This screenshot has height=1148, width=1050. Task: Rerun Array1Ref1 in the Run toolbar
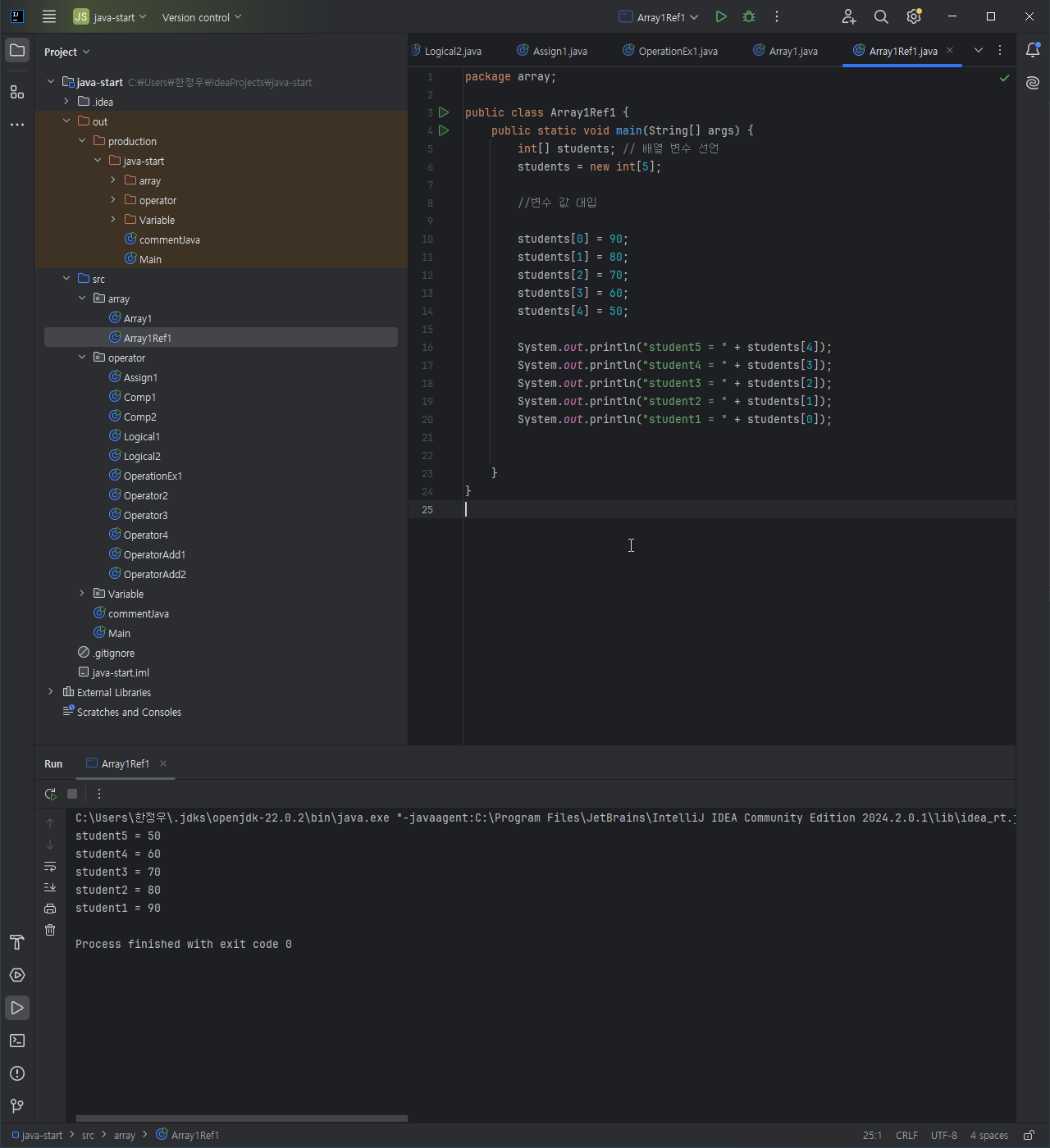click(51, 794)
